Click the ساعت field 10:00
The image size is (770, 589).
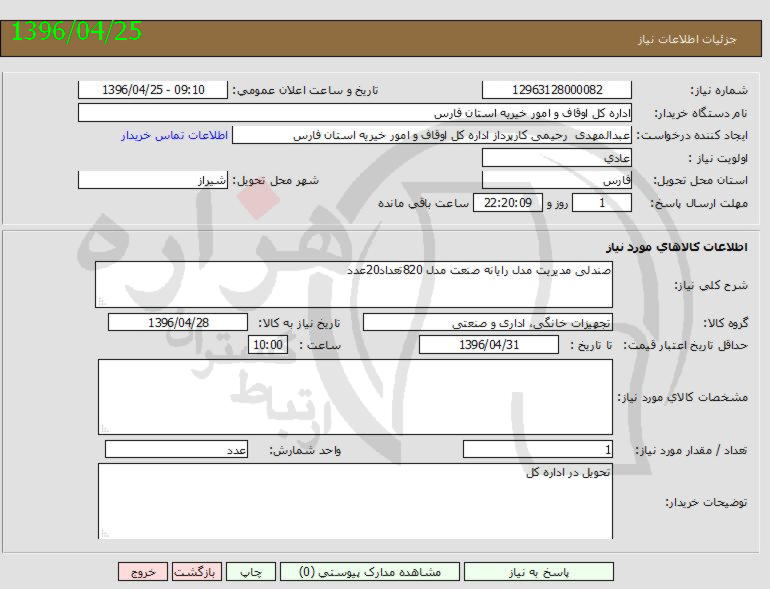tap(268, 345)
